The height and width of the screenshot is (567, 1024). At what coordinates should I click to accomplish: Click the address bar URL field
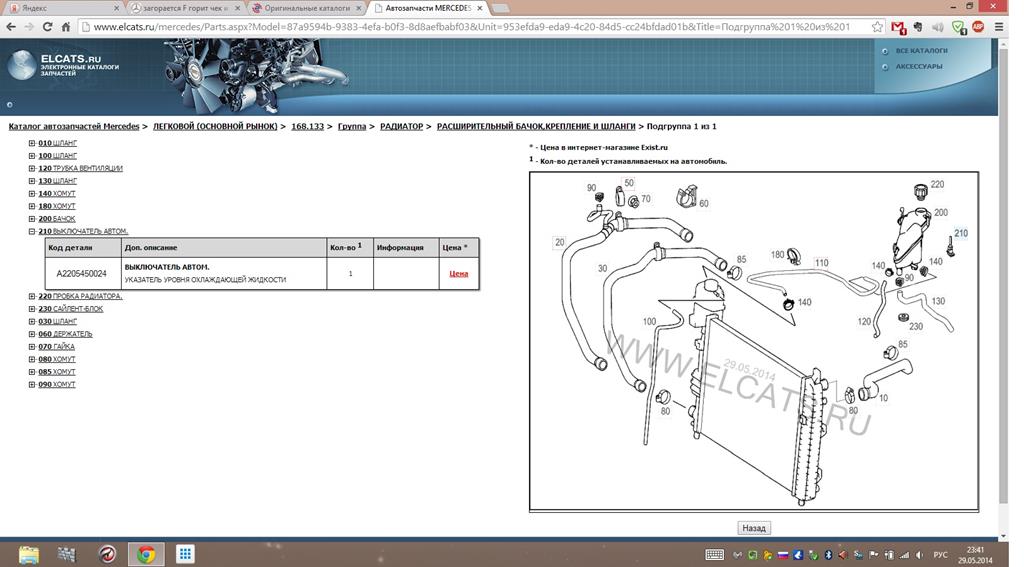pos(470,27)
